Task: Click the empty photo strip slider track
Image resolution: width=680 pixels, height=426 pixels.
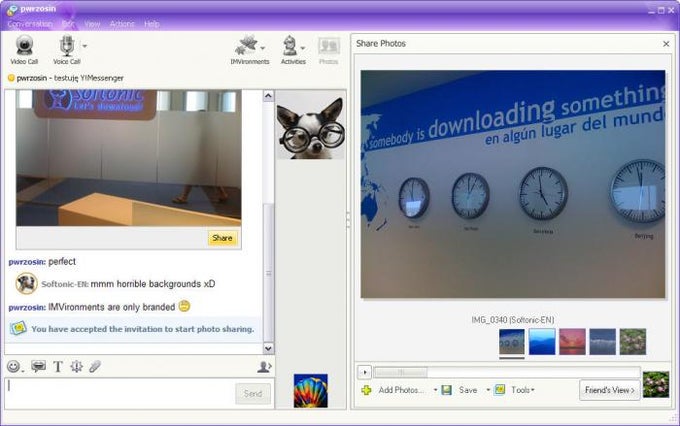Action: pos(533,372)
